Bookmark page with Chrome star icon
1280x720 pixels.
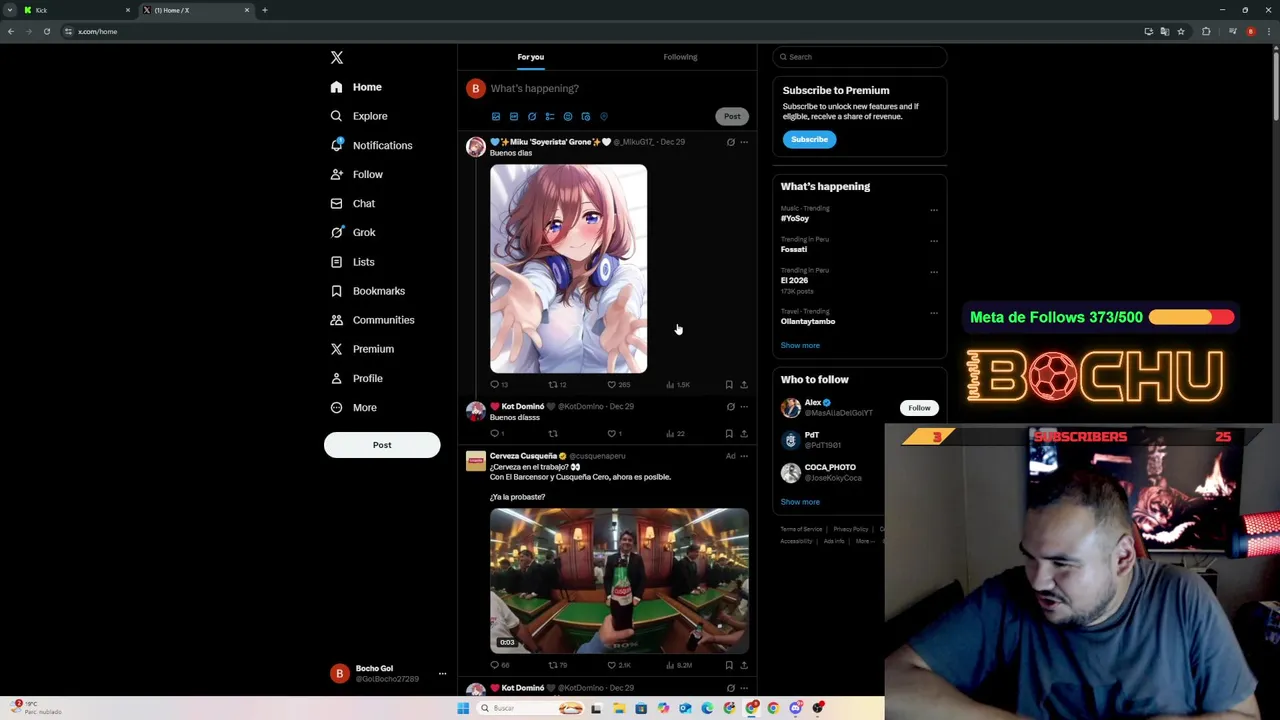(x=1181, y=32)
